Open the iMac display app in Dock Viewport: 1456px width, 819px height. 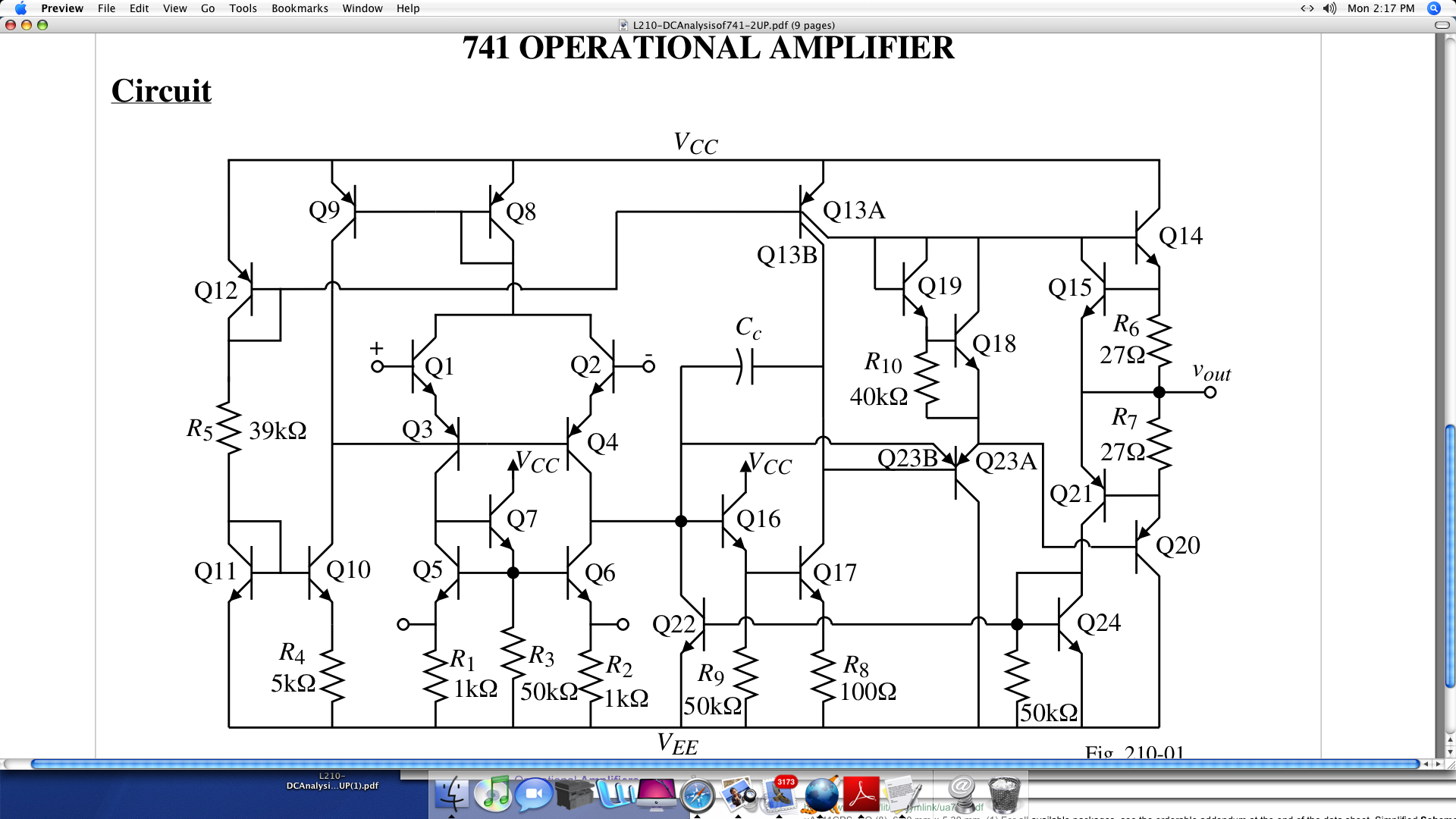click(x=657, y=794)
